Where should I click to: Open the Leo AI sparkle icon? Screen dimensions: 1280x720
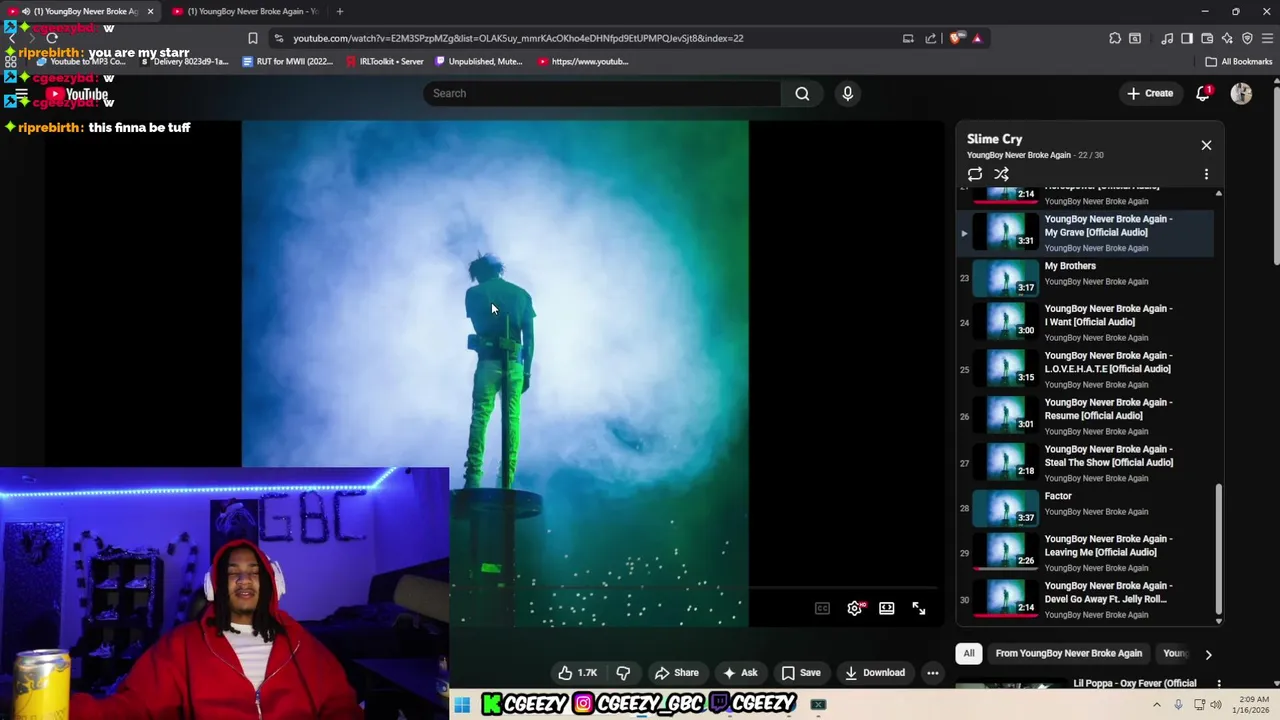click(x=1227, y=38)
